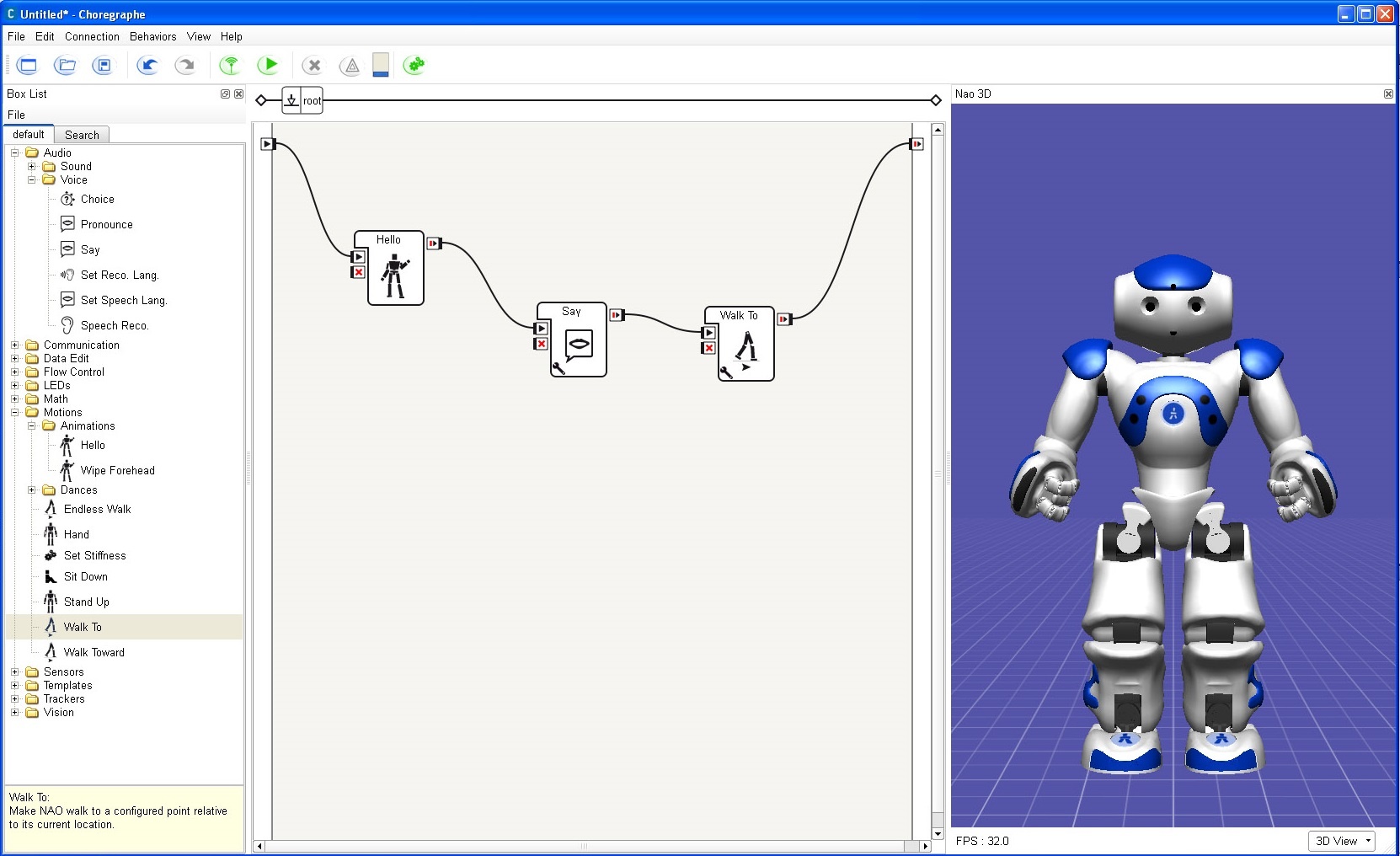Select Sit Down in the Dances list

86,576
